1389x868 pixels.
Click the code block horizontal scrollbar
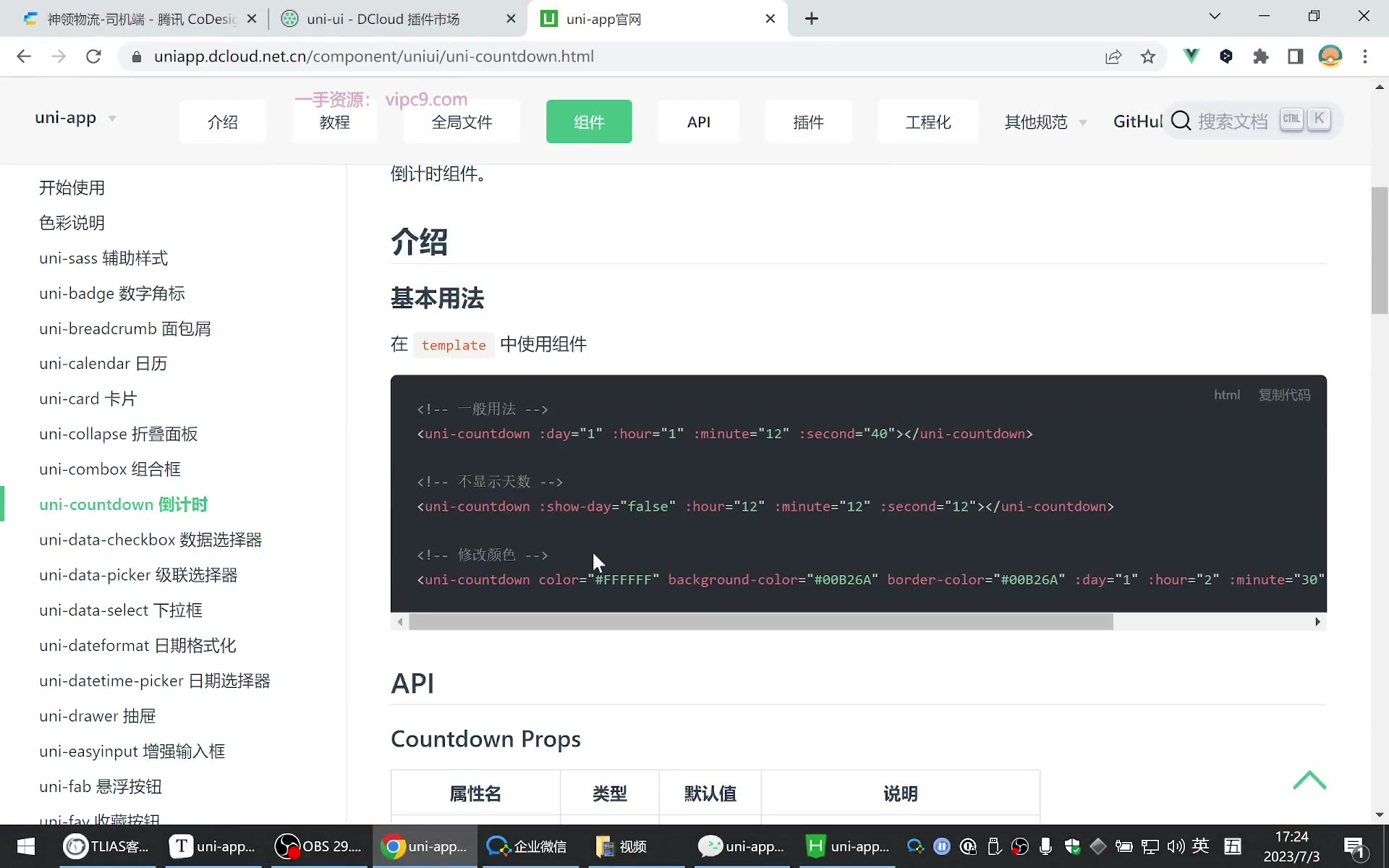(x=760, y=622)
